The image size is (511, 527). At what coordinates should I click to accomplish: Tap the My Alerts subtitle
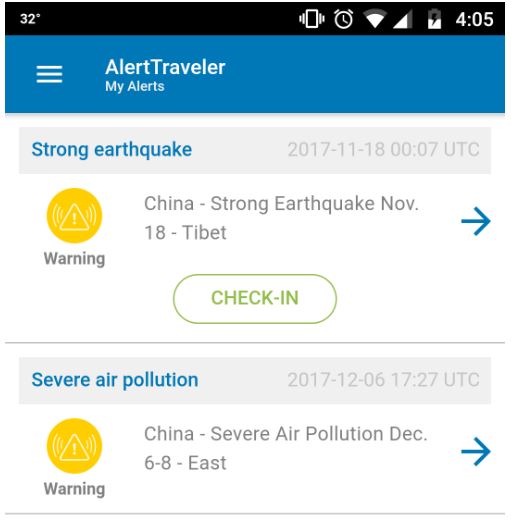click(135, 86)
